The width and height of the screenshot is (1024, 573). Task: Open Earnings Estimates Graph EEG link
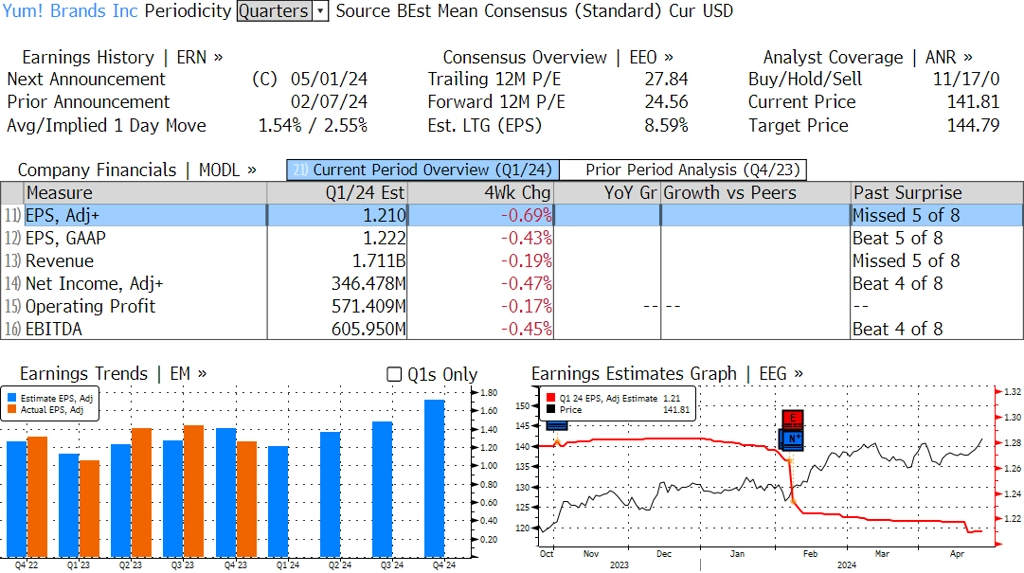pyautogui.click(x=667, y=374)
